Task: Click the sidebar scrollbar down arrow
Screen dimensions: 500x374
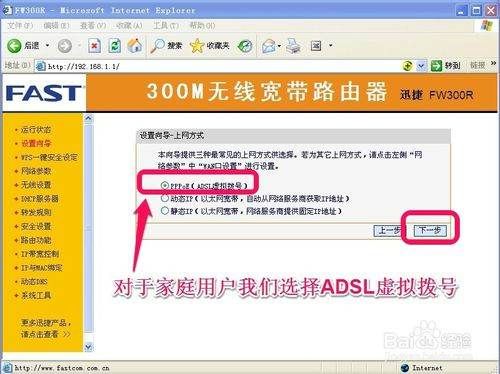Action: click(x=88, y=347)
